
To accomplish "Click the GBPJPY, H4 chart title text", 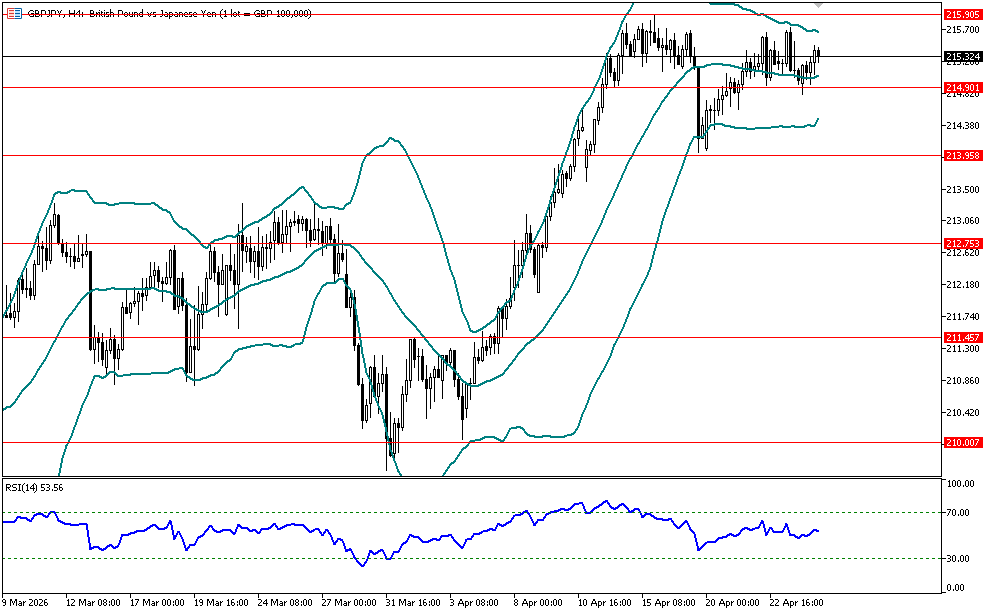I will tap(170, 13).
